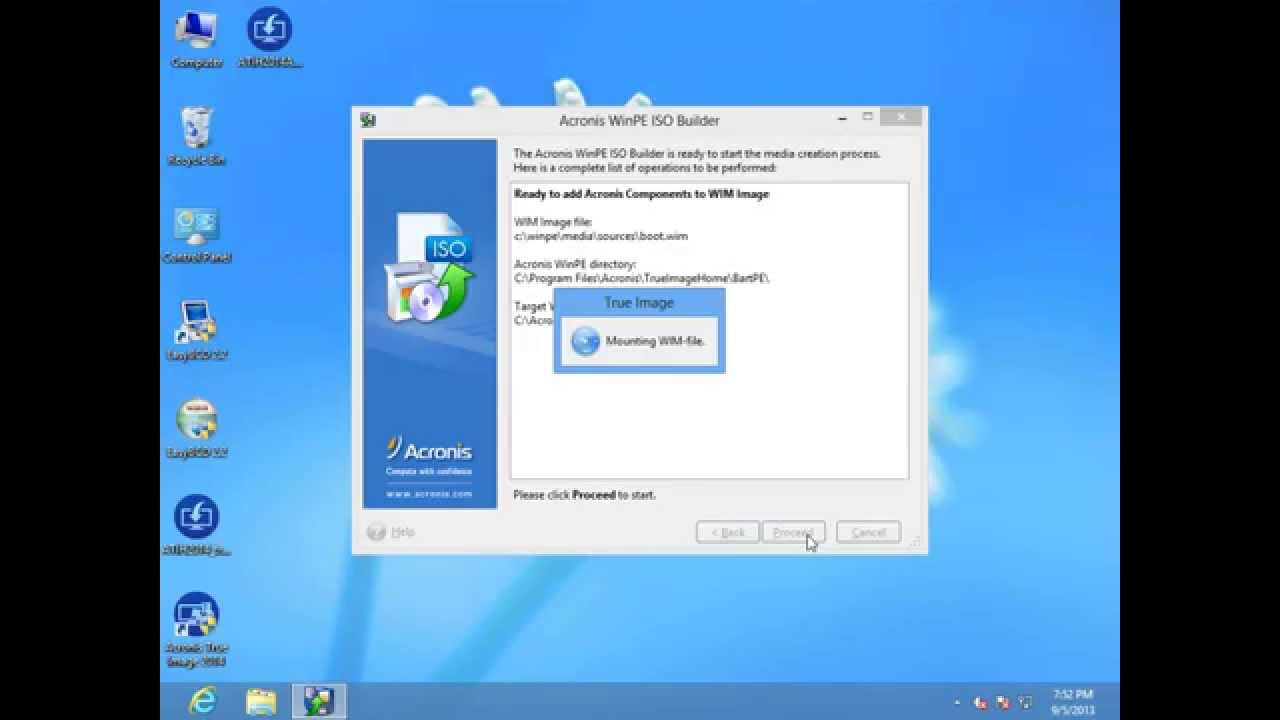This screenshot has height=720, width=1280.
Task: Launch Internet Explorer from the taskbar
Action: tap(203, 701)
